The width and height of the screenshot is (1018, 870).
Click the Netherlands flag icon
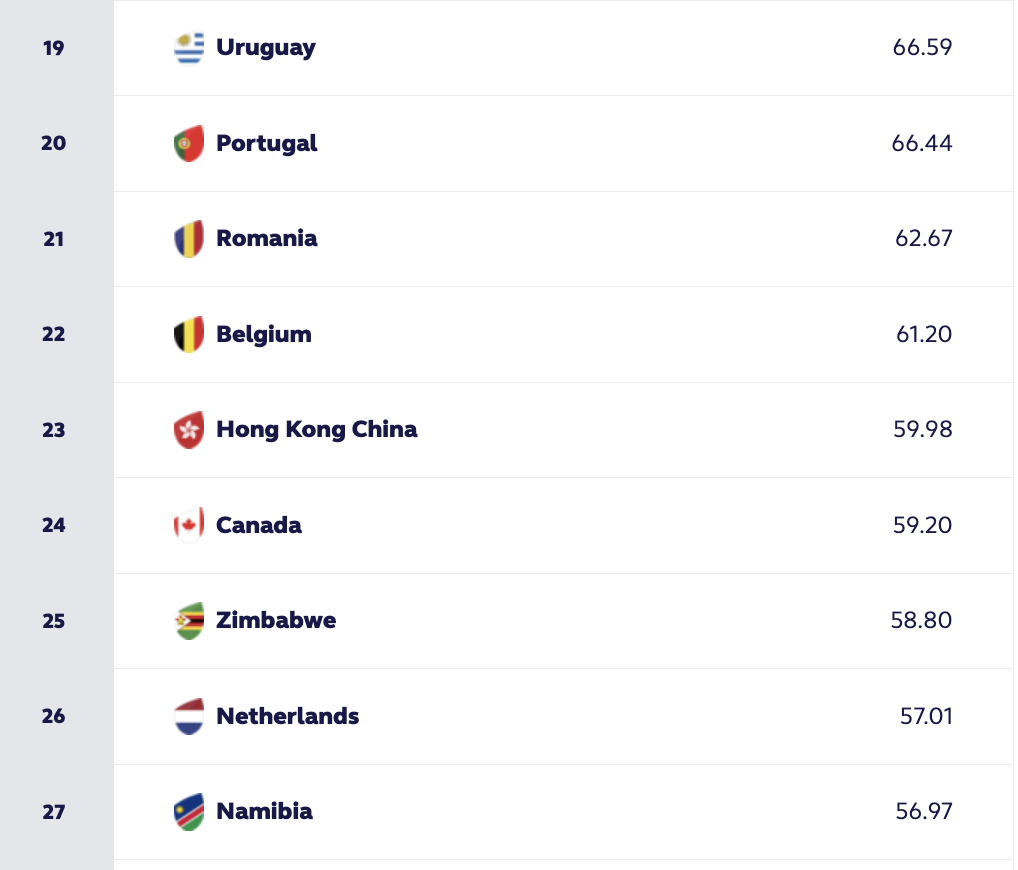(189, 716)
